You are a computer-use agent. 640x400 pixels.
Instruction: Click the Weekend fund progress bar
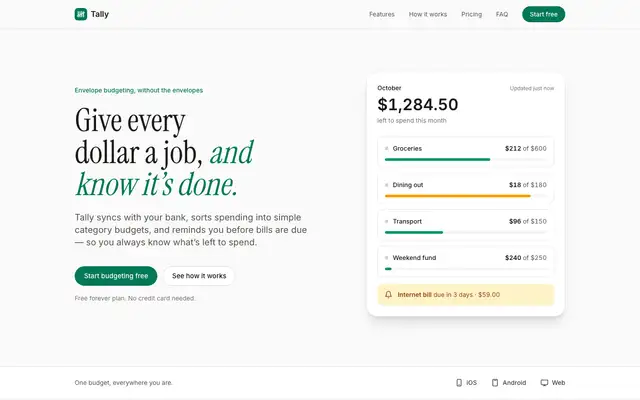tap(465, 269)
